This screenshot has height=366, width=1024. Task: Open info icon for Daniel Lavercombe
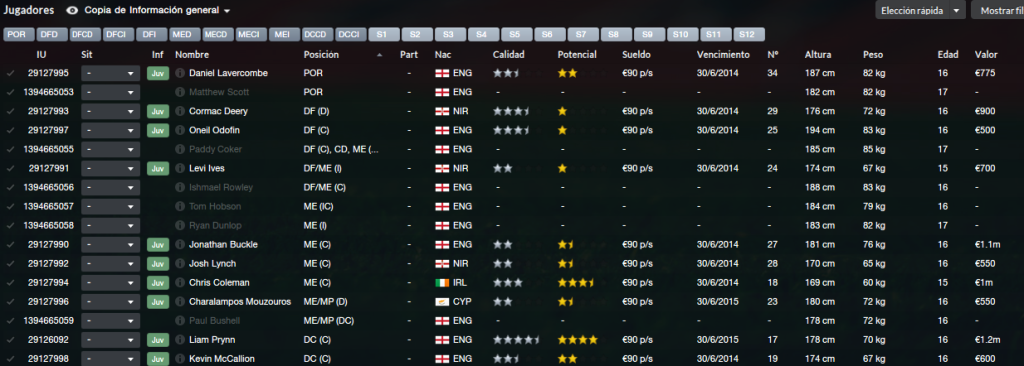click(180, 73)
